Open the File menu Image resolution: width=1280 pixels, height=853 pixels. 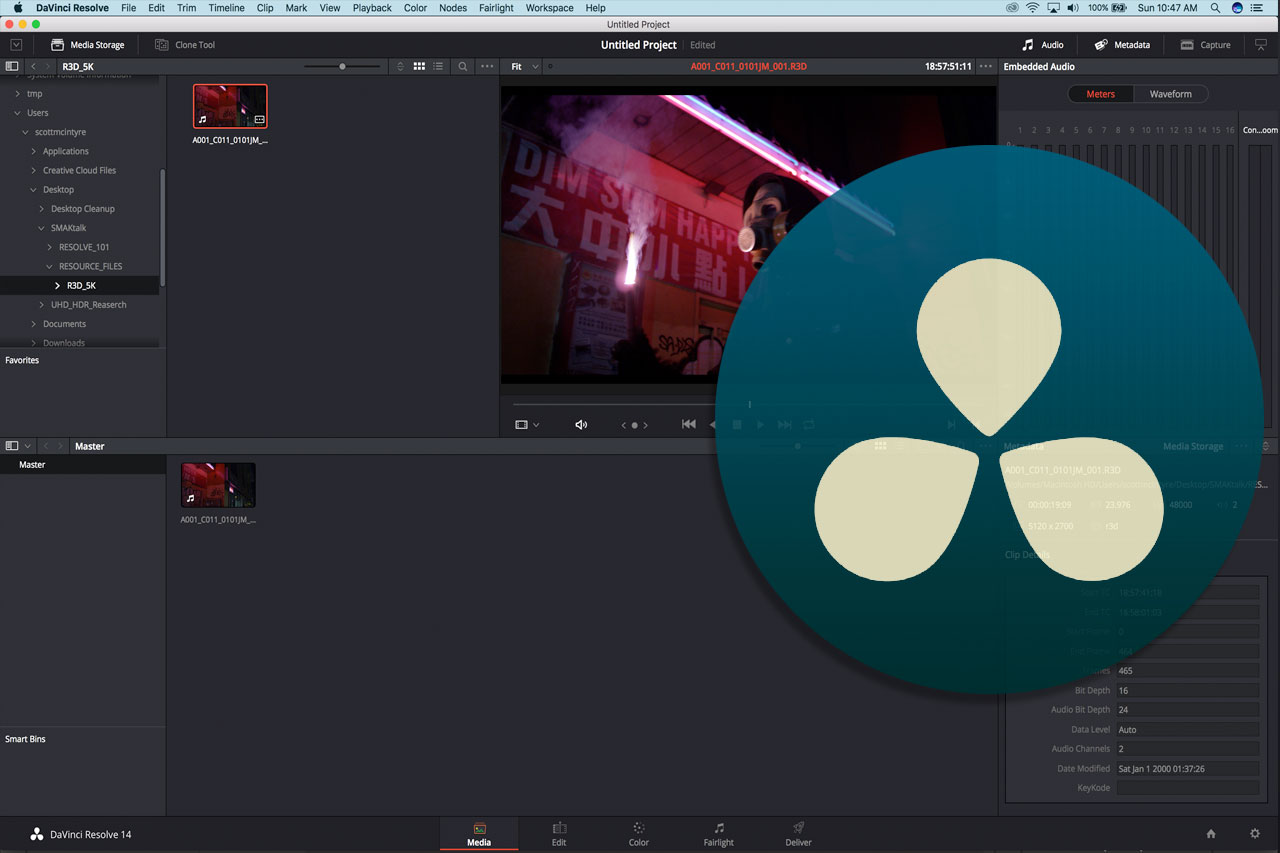tap(128, 8)
